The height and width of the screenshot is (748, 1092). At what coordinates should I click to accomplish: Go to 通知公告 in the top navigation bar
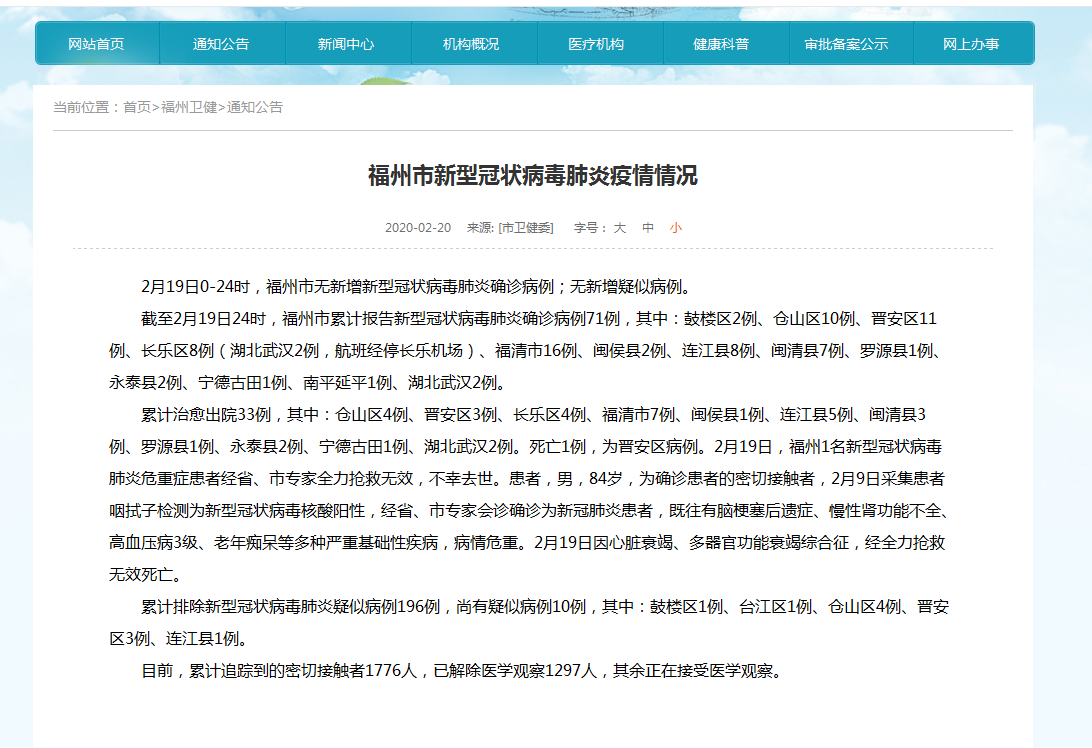pos(221,44)
